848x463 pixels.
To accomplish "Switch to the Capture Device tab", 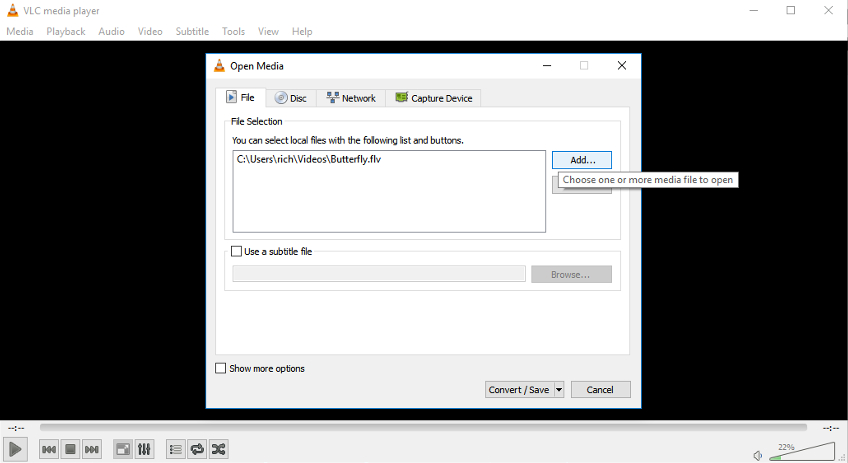I will tap(434, 98).
